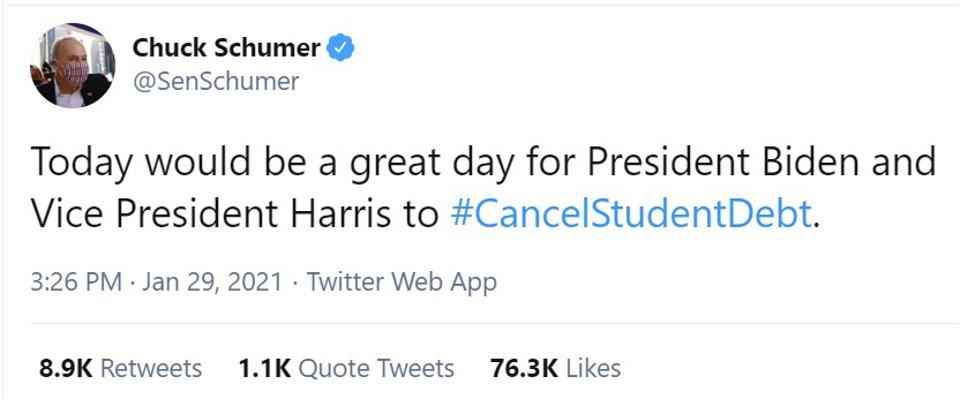Image resolution: width=960 pixels, height=414 pixels.
Task: Click the divider line above the tweet stats
Action: [483, 323]
